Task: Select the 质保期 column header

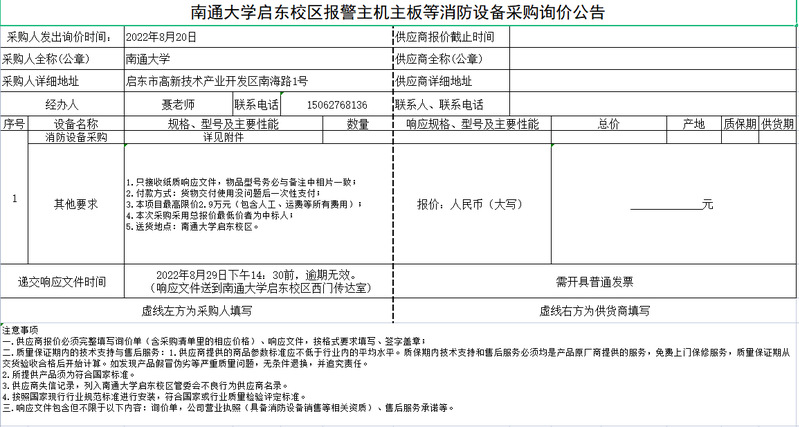Action: tap(740, 123)
